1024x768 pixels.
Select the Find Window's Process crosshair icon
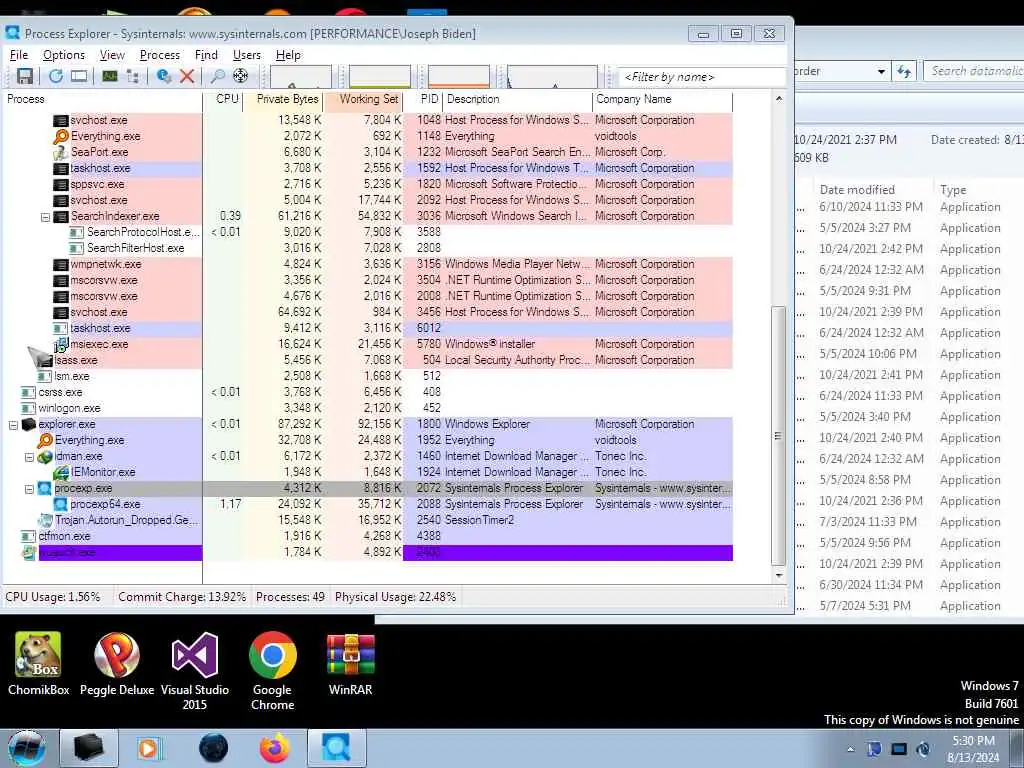pyautogui.click(x=240, y=76)
